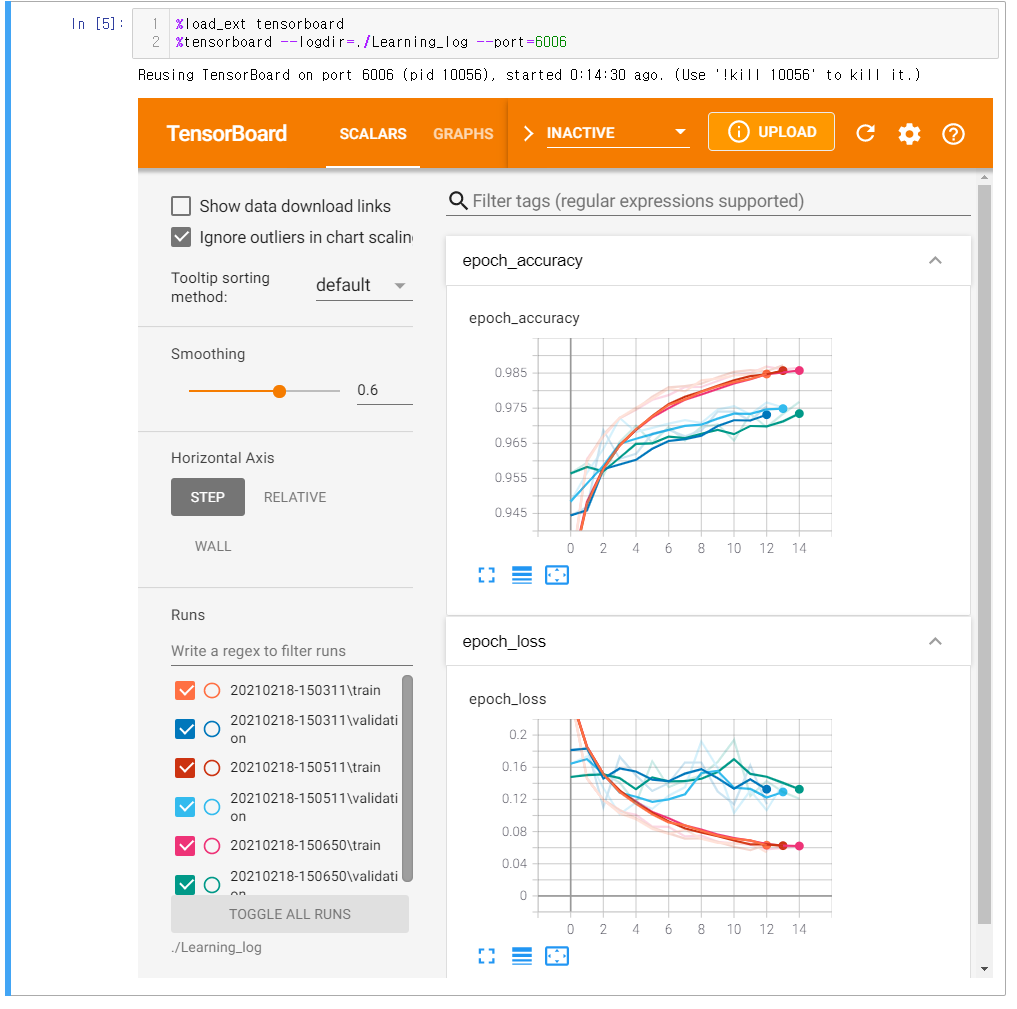The width and height of the screenshot is (1017, 1009).
Task: Open TensorBoard settings gear
Action: (909, 134)
